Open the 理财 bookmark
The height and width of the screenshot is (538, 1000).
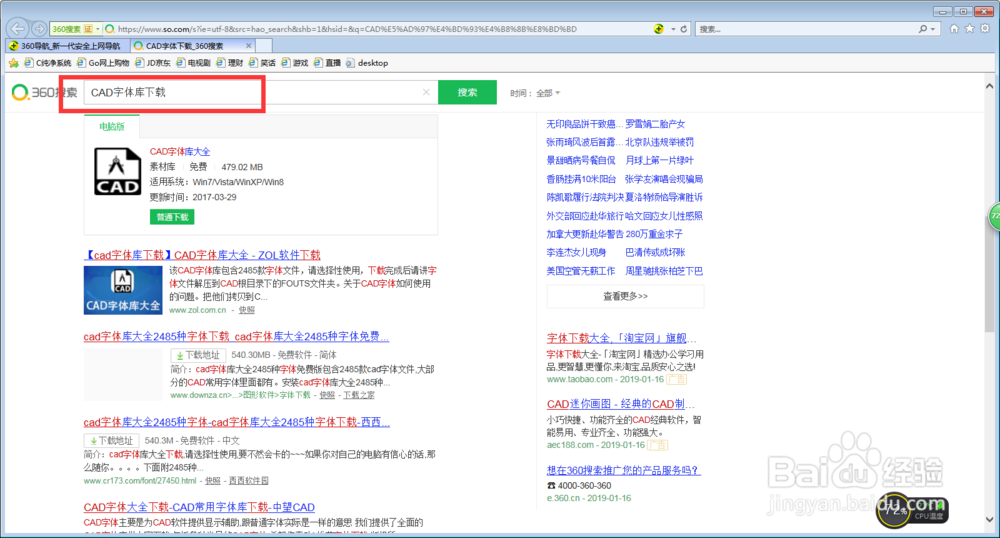pos(230,63)
